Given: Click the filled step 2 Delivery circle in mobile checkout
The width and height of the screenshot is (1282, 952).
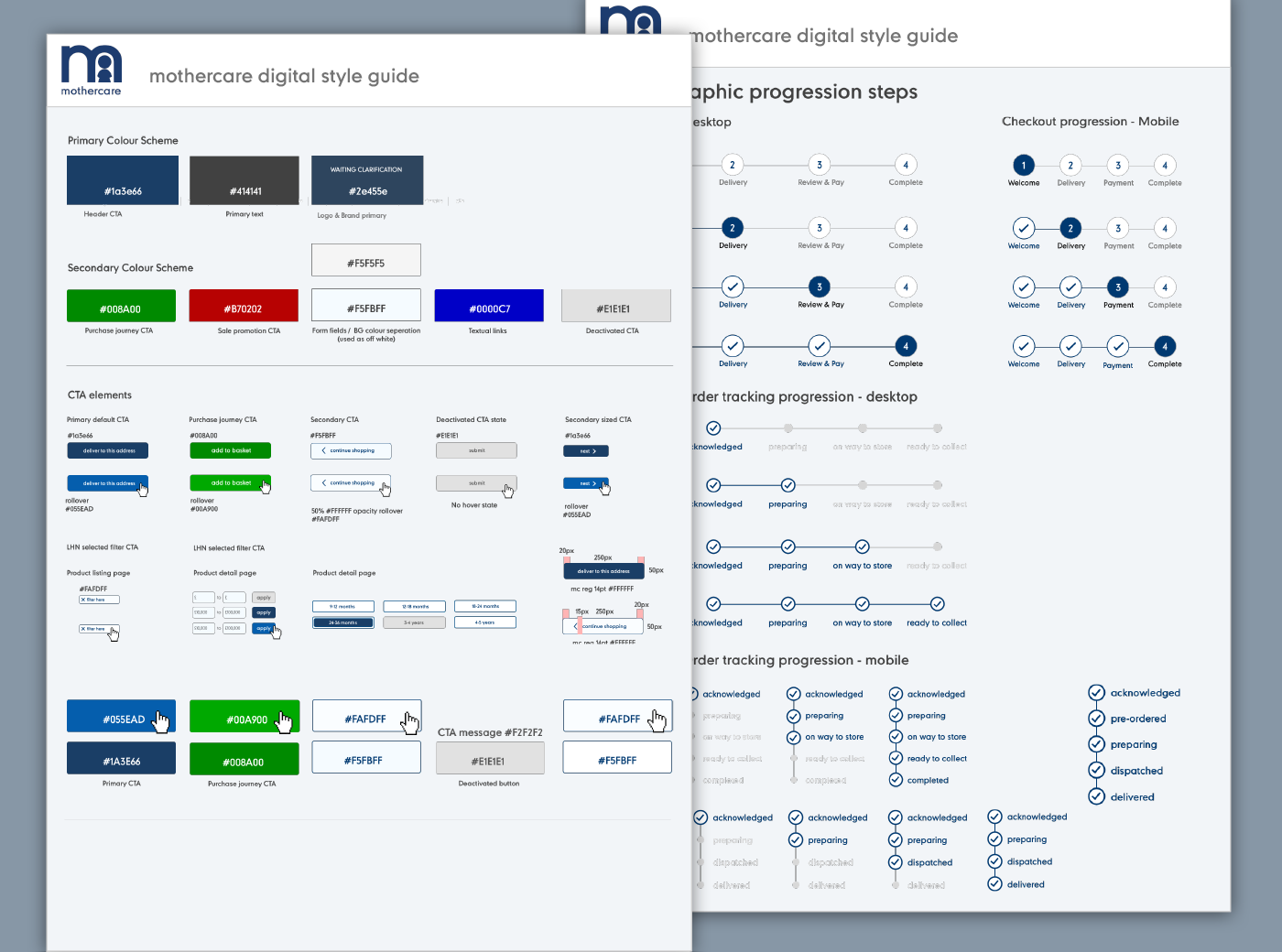Looking at the screenshot, I should (x=1070, y=228).
